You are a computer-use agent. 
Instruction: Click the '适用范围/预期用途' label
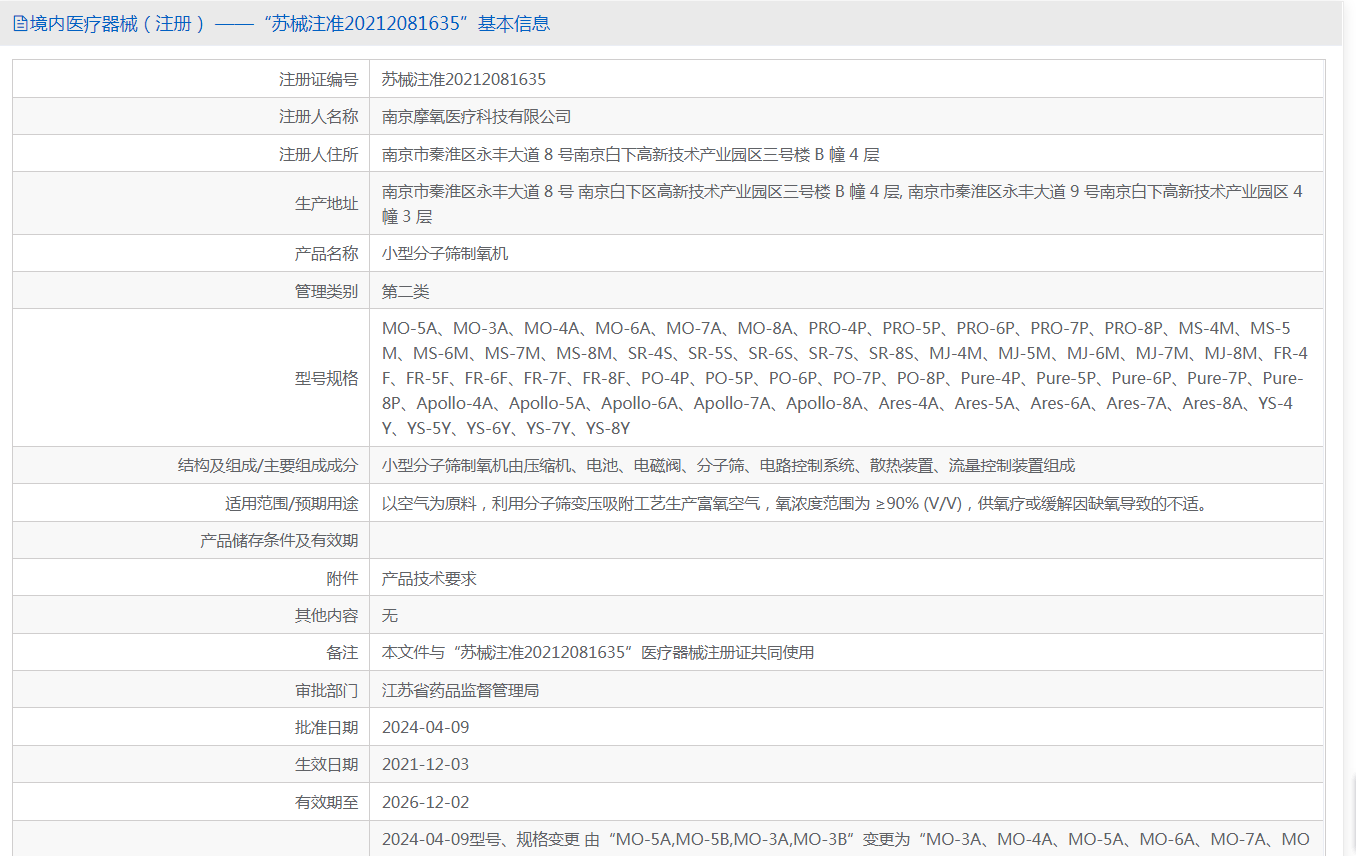292,503
